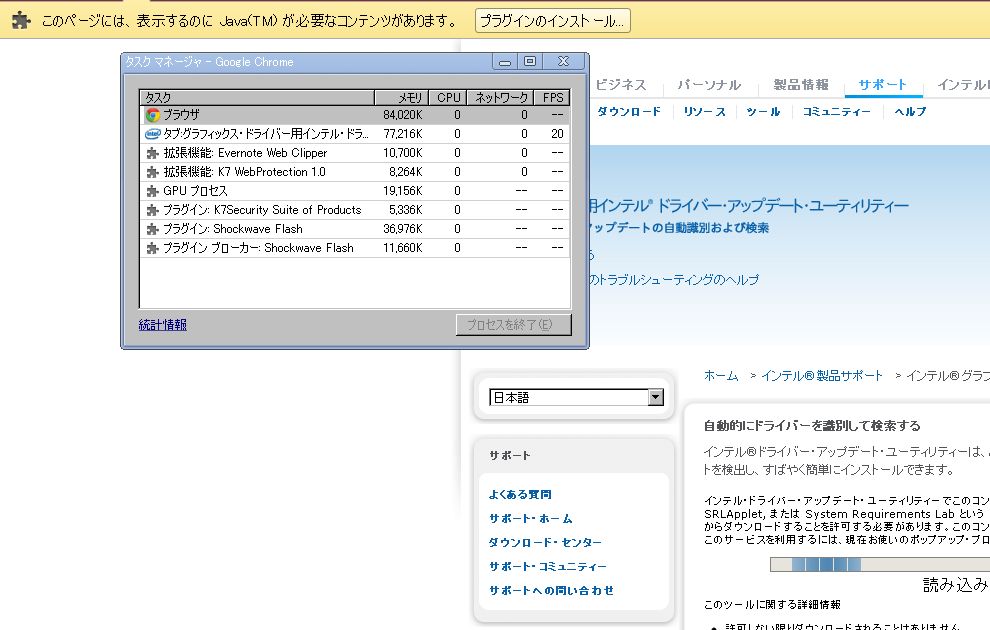Click the 36,976K memory value

pos(403,229)
